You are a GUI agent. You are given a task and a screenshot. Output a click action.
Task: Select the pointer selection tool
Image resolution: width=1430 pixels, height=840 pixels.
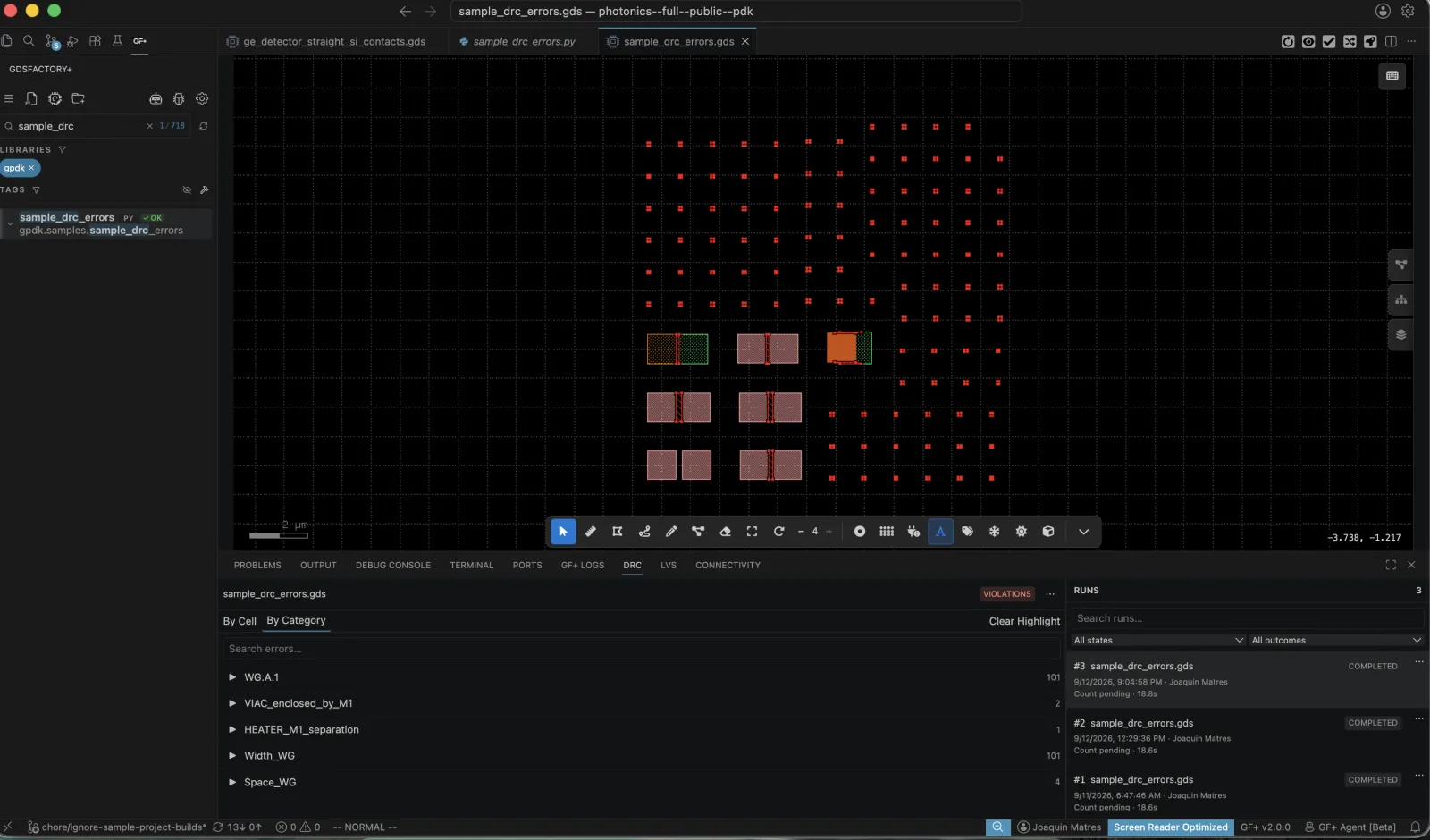pyautogui.click(x=563, y=532)
